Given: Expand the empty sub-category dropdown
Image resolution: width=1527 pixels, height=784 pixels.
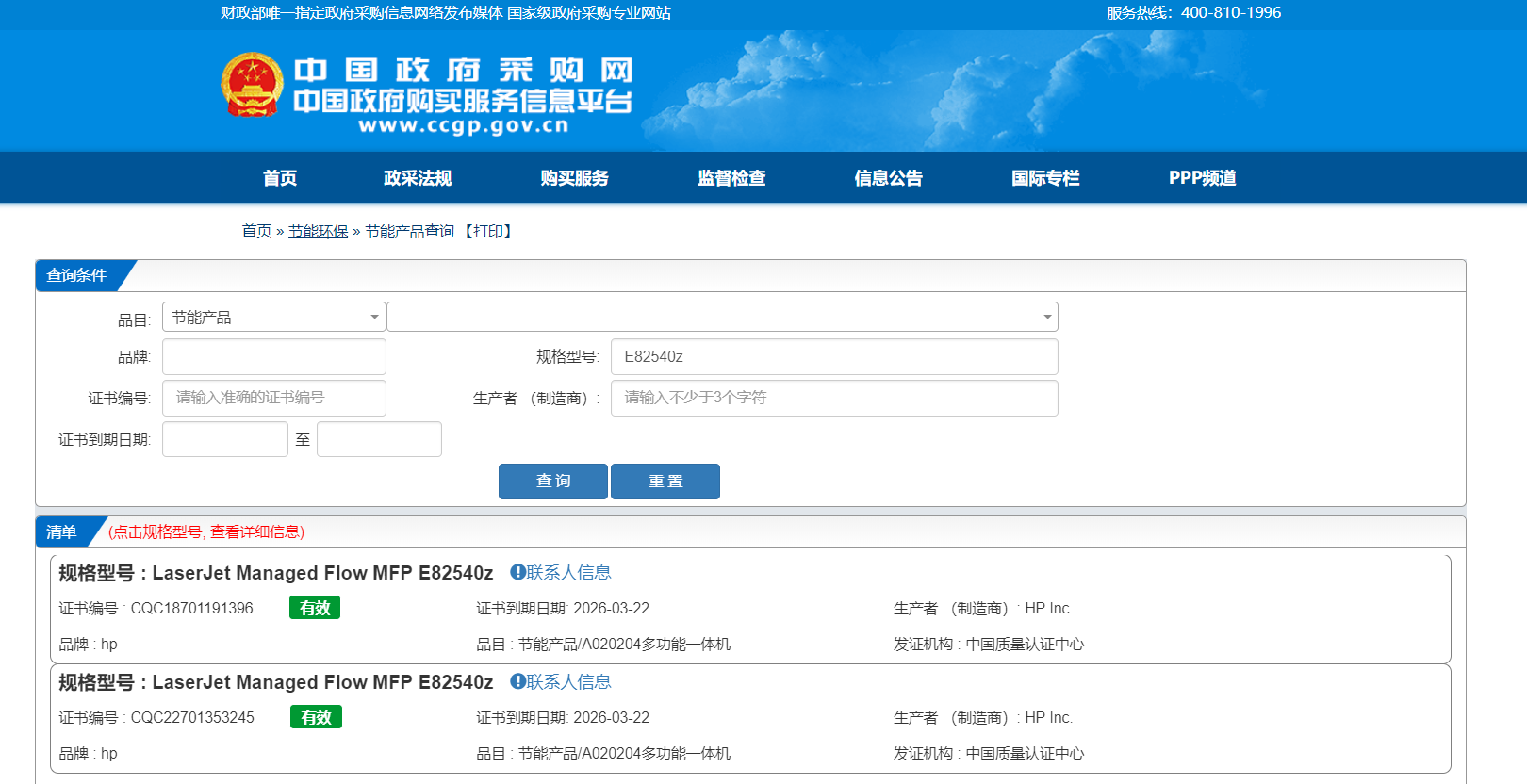Looking at the screenshot, I should (722, 317).
